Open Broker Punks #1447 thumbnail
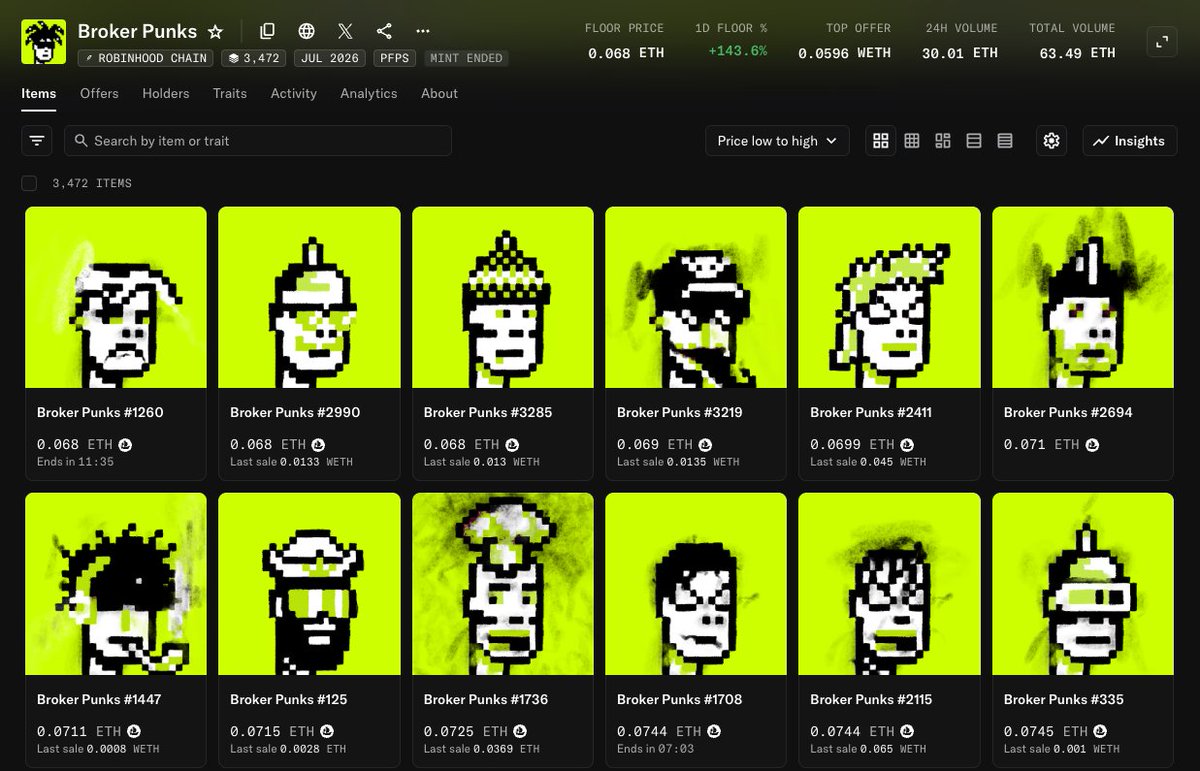The height and width of the screenshot is (771, 1200). (116, 584)
